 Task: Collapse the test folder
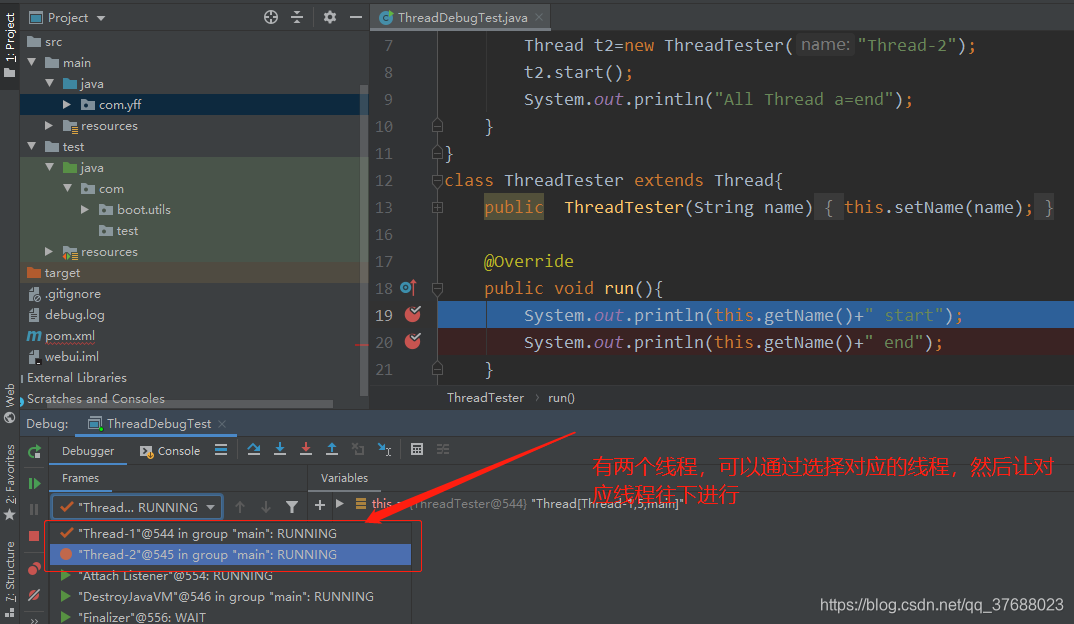tap(32, 147)
